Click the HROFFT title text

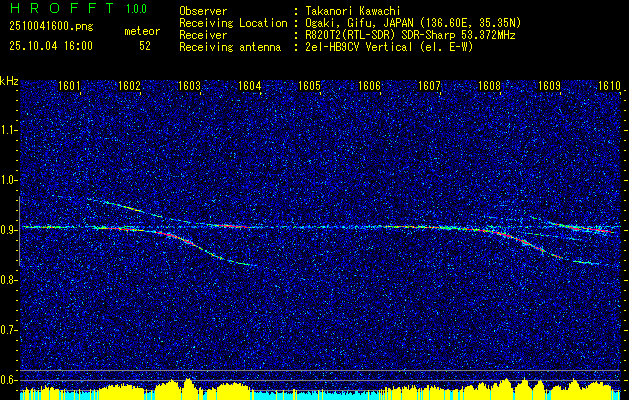point(62,9)
